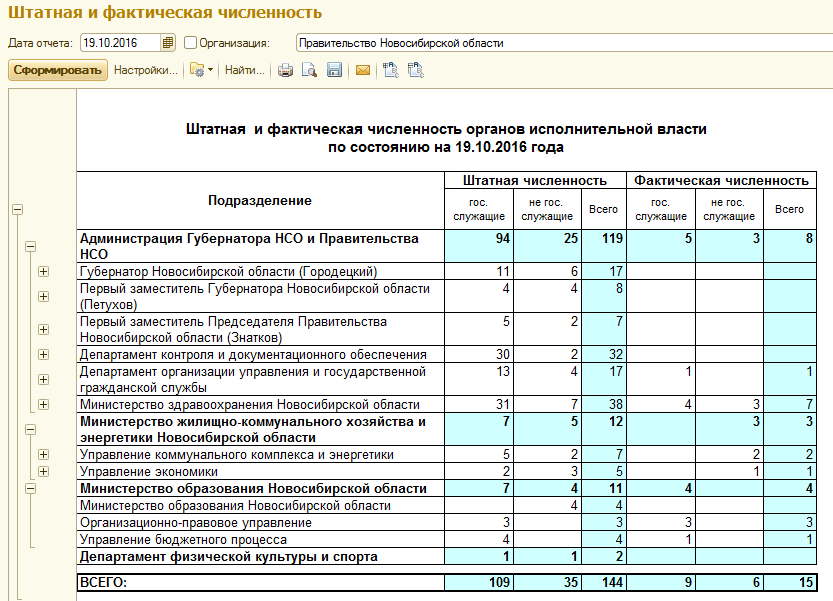Image resolution: width=833 pixels, height=601 pixels.
Task: Click the print report icon
Action: [x=285, y=70]
